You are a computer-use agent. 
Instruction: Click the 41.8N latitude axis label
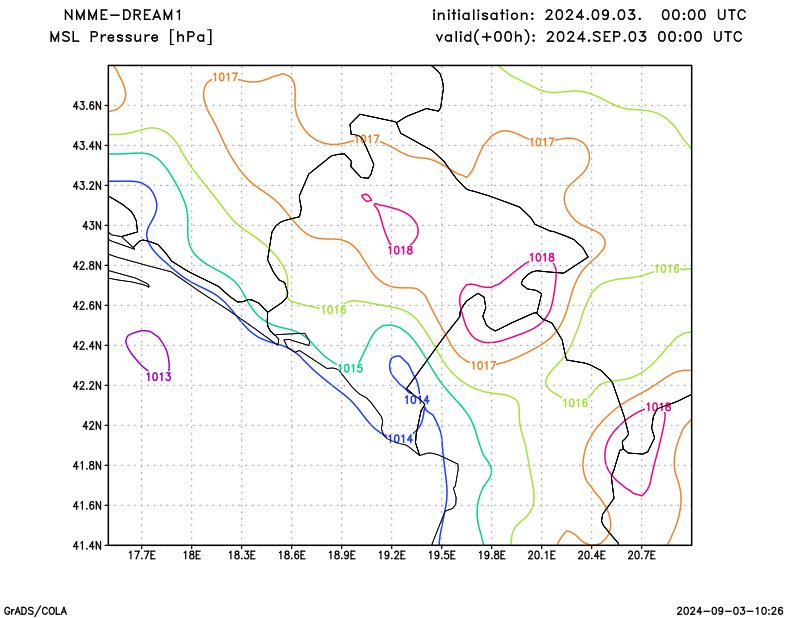coord(87,466)
